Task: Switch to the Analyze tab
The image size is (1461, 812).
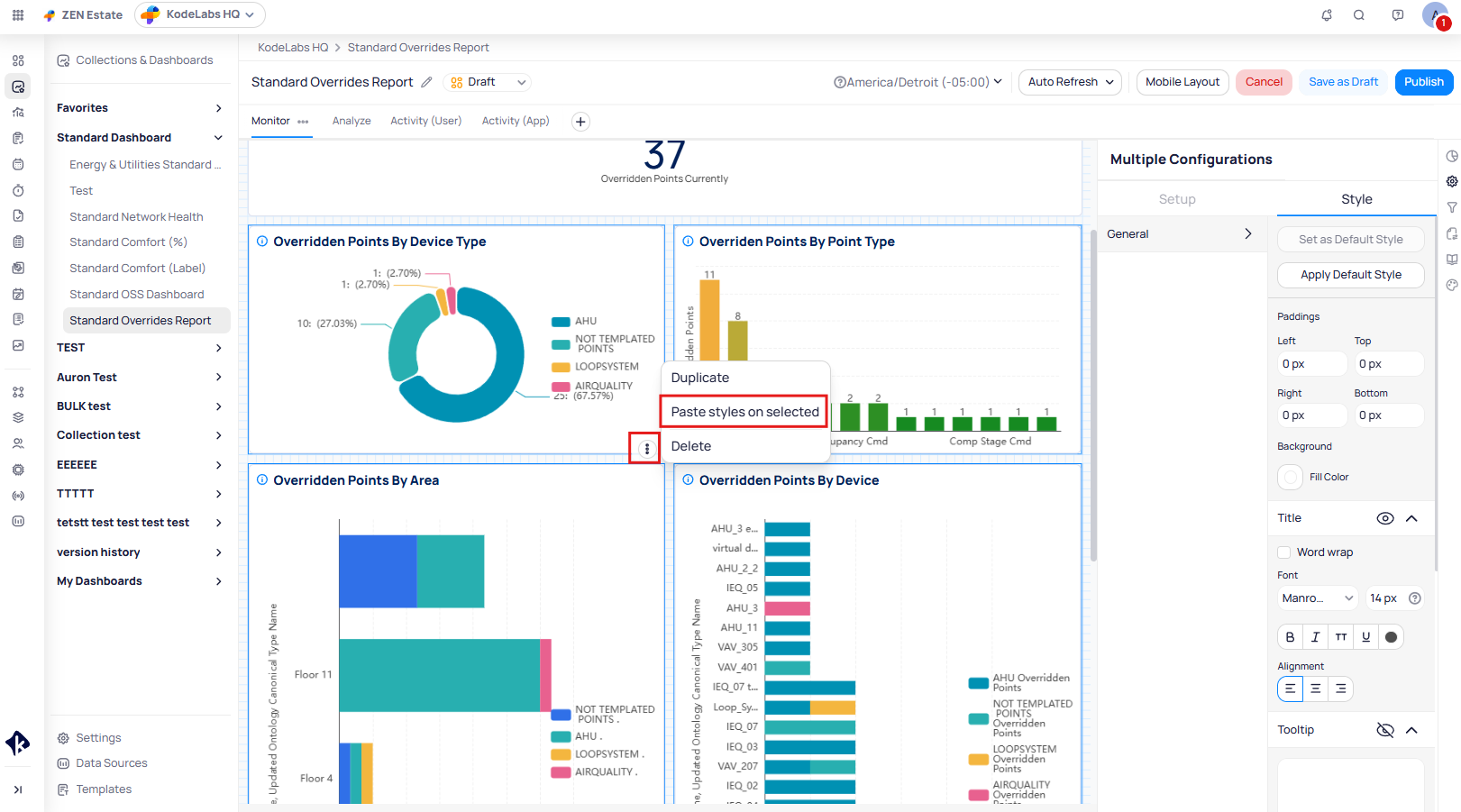Action: (352, 121)
